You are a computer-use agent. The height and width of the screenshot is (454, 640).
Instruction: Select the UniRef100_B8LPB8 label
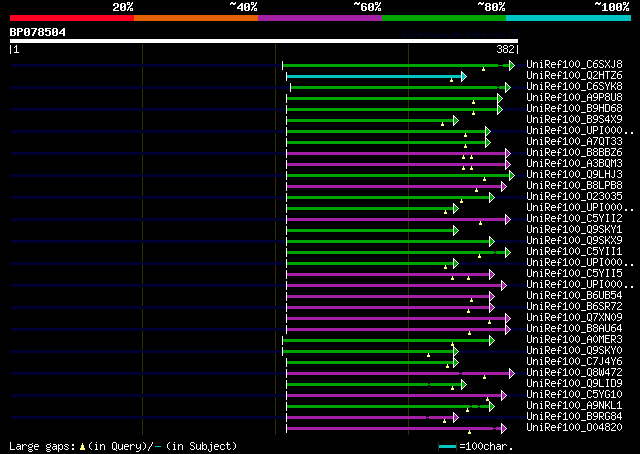click(x=574, y=185)
